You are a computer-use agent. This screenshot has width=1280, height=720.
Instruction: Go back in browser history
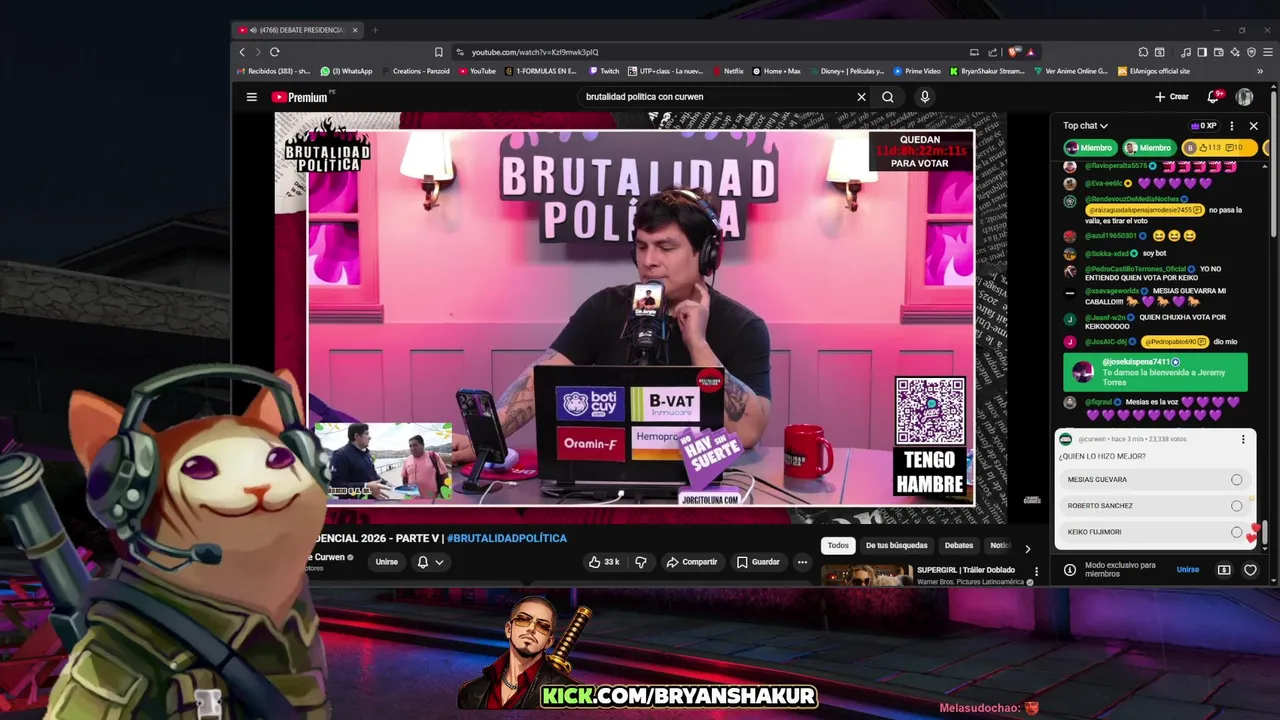coord(242,52)
